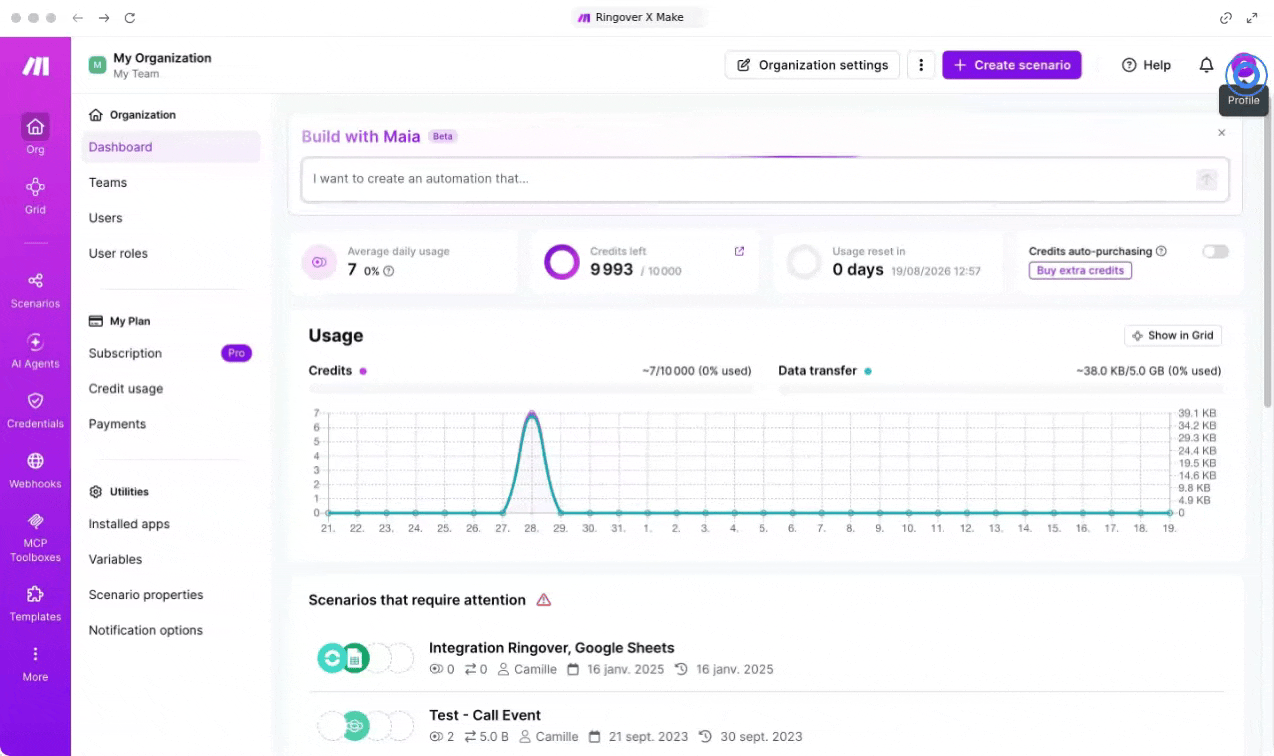Click the Show in Grid button
The width and height of the screenshot is (1274, 756).
point(1173,336)
